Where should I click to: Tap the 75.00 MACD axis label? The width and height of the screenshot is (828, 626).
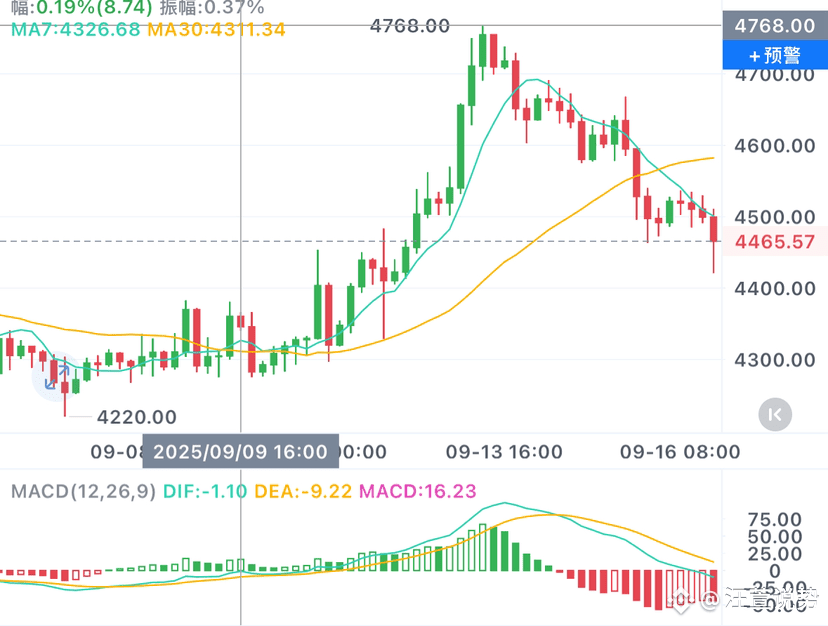click(775, 519)
